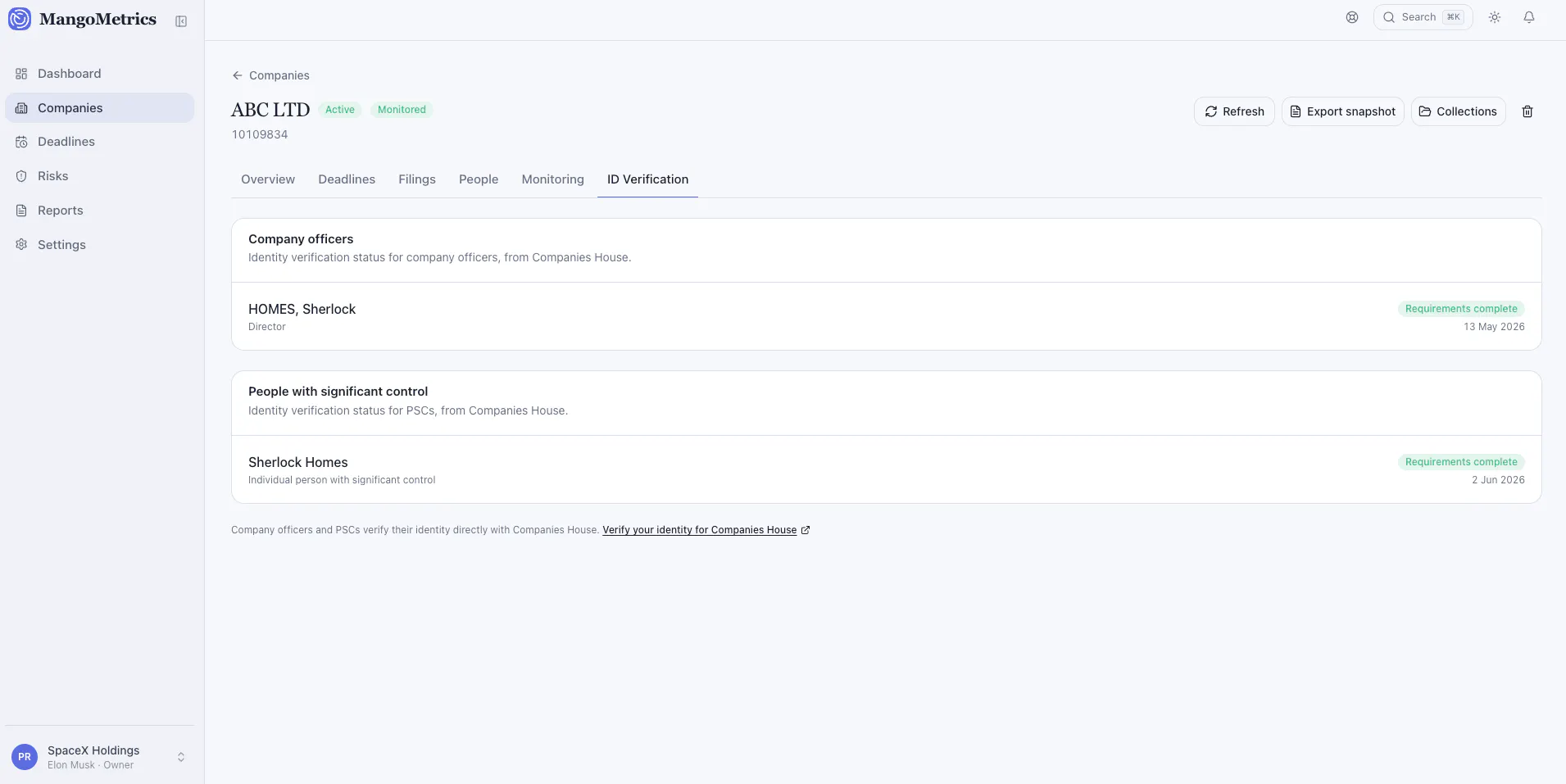Click Requirements complete badge for Sherlock Homes PSC
This screenshot has height=784, width=1566.
1461,462
